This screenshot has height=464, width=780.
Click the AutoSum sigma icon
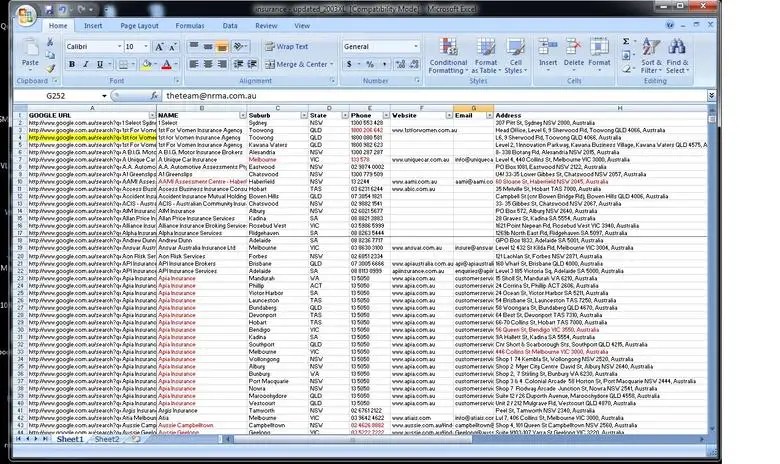click(626, 41)
